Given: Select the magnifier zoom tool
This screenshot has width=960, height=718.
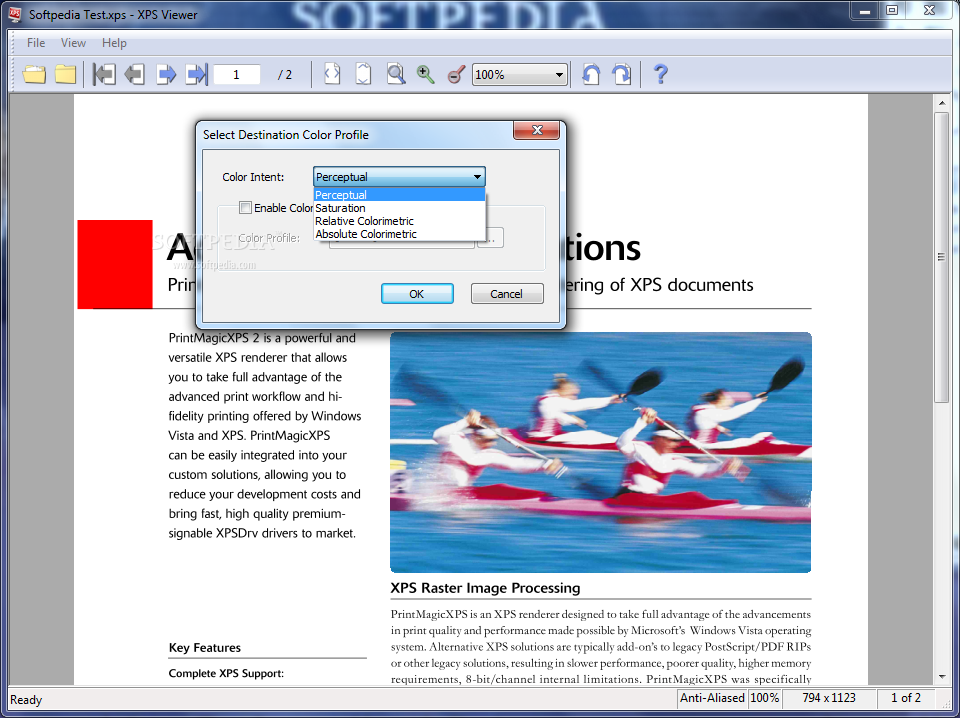Looking at the screenshot, I should pyautogui.click(x=396, y=74).
